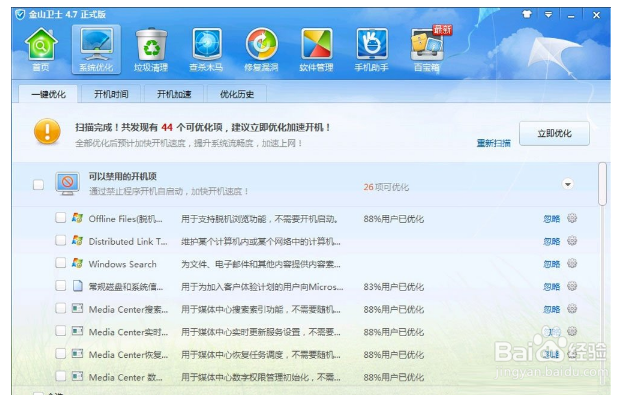
Task: Check the Media Center搜索... checkbox
Action: (x=60, y=308)
